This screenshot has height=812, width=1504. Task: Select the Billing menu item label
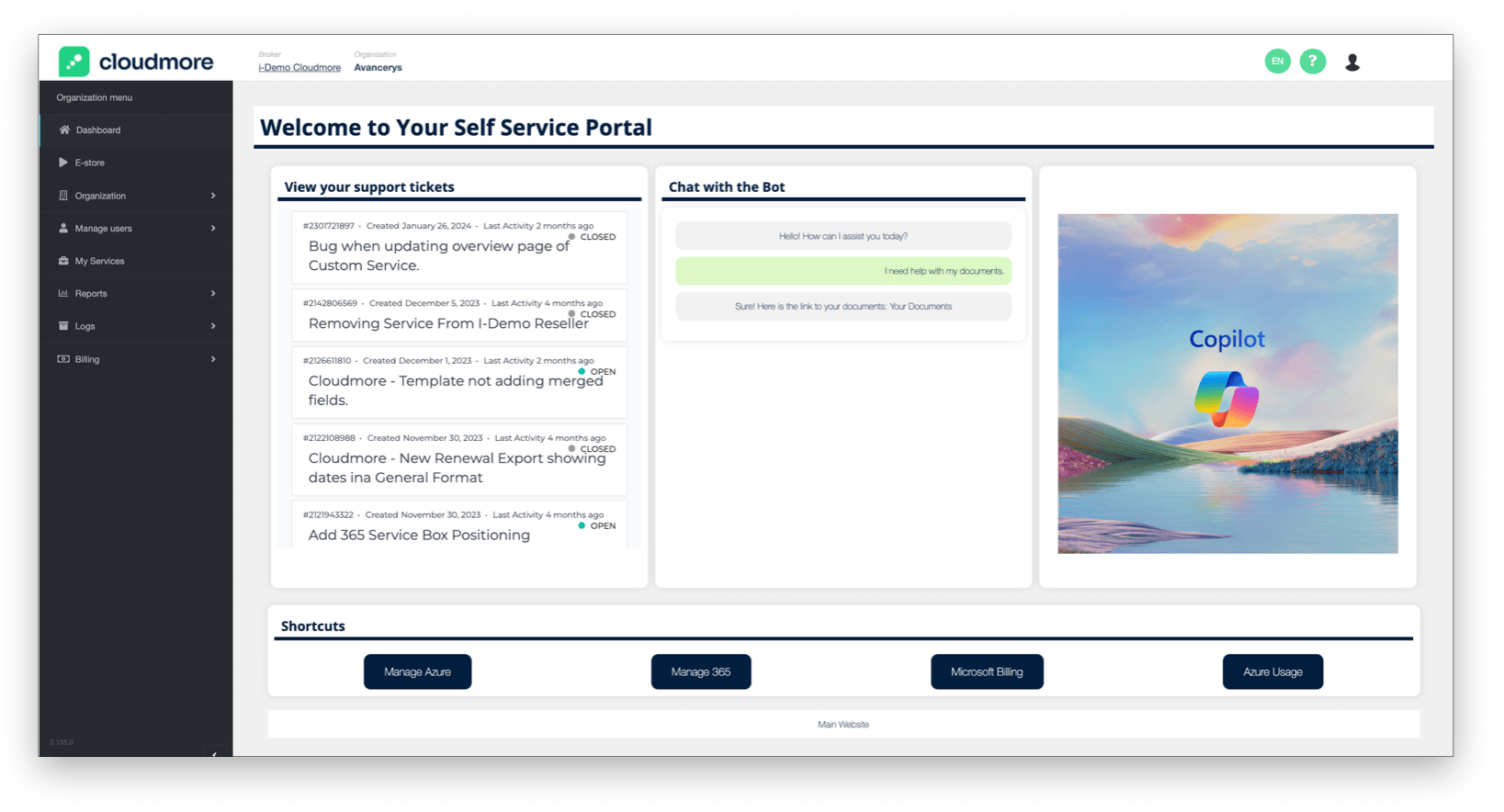(87, 359)
